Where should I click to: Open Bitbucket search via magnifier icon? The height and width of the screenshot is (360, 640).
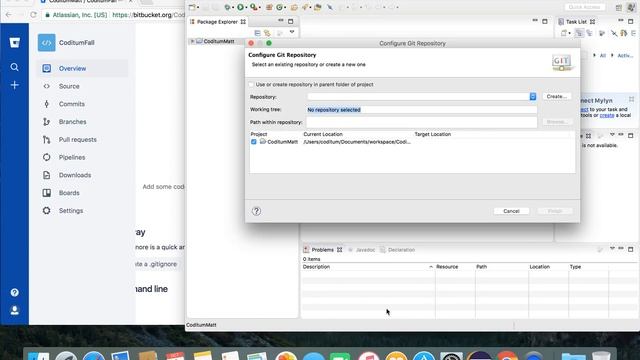(14, 67)
